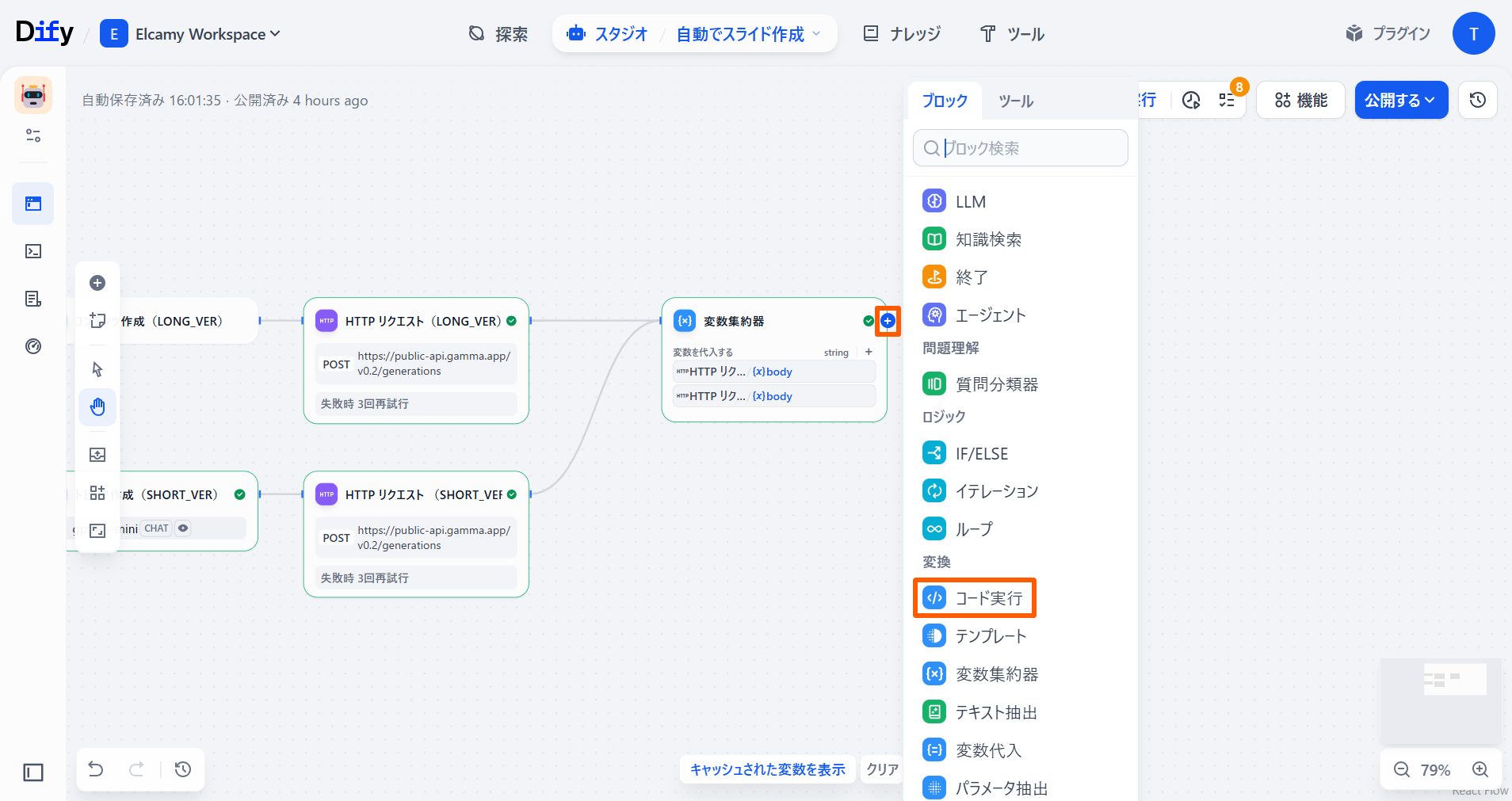Click the undo arrow icon
1512x801 pixels.
coord(96,769)
